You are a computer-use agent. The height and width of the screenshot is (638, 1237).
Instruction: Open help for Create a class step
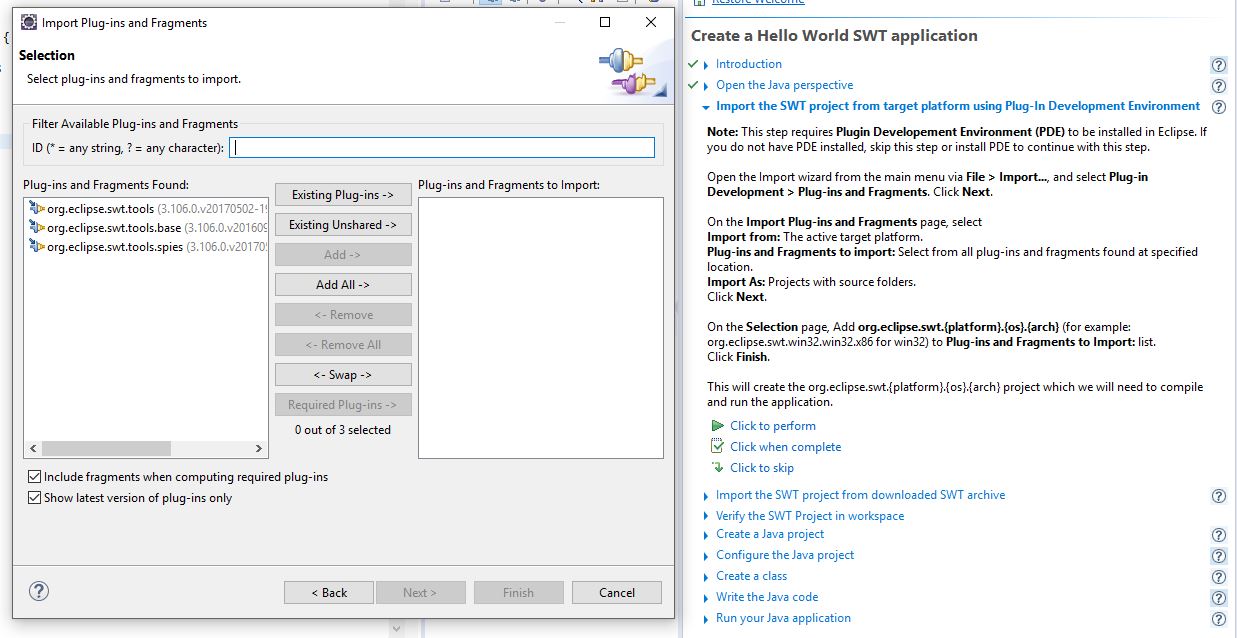[x=1218, y=577]
